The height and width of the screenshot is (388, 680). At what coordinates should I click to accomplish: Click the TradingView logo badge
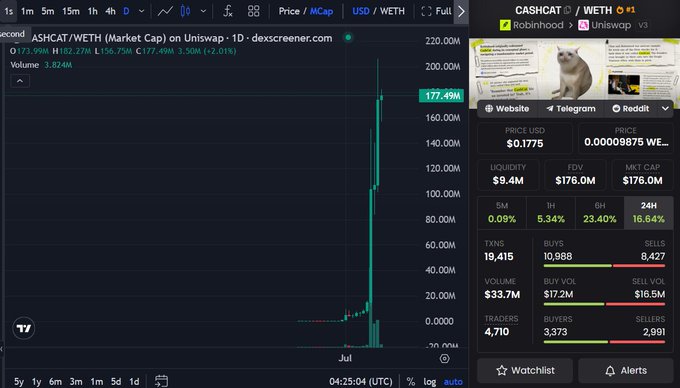(24, 328)
